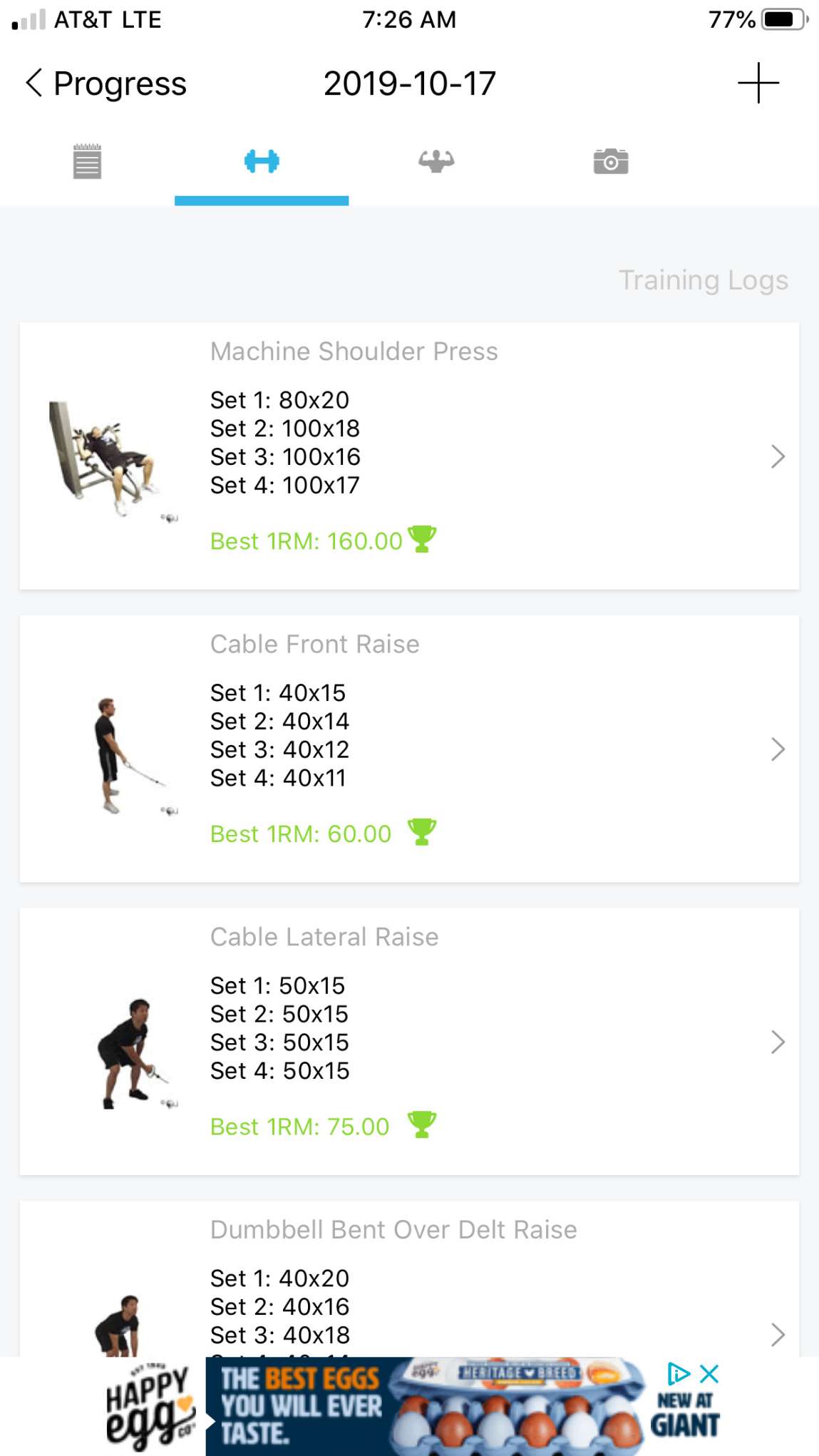Tap the plus icon to add entry
The width and height of the screenshot is (819, 1456).
(758, 83)
